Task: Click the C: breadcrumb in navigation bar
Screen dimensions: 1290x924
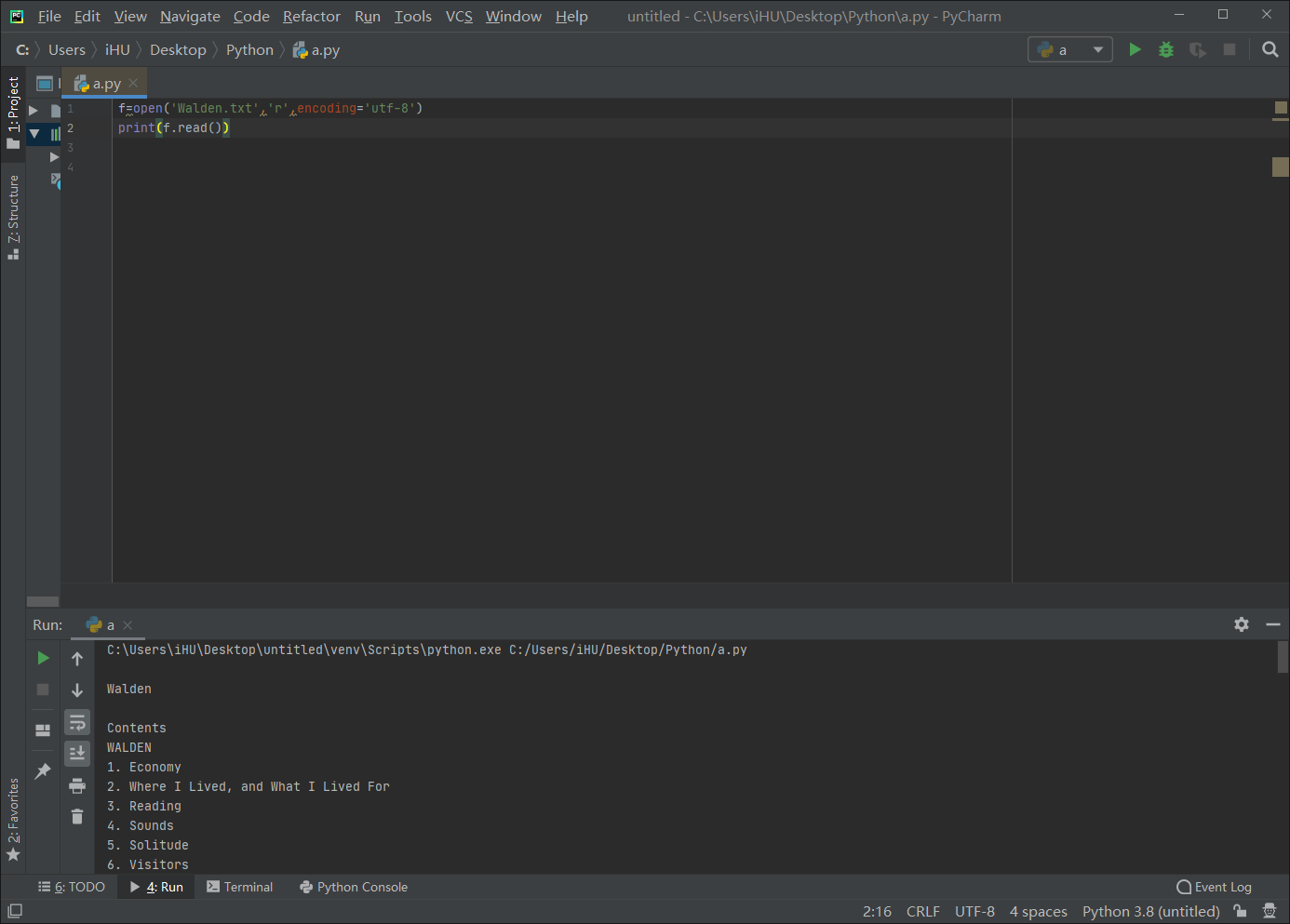Action: tap(22, 49)
